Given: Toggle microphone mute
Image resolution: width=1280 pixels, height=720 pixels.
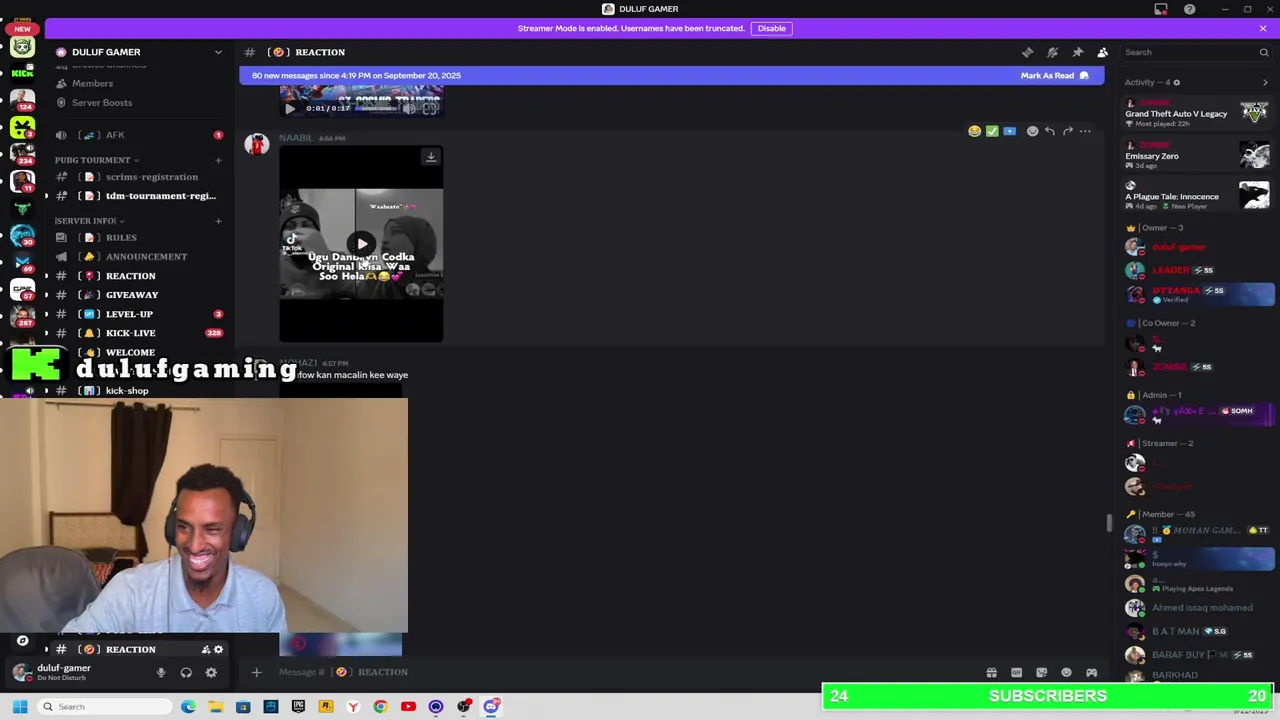Looking at the screenshot, I should 161,673.
